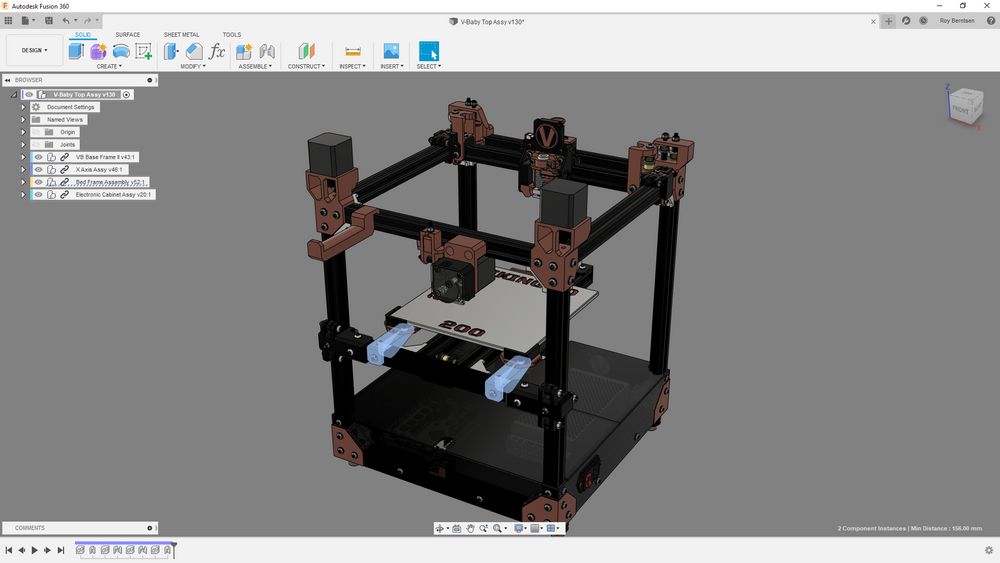Select the Revolve tool icon
This screenshot has height=563, width=1000.
click(121, 51)
